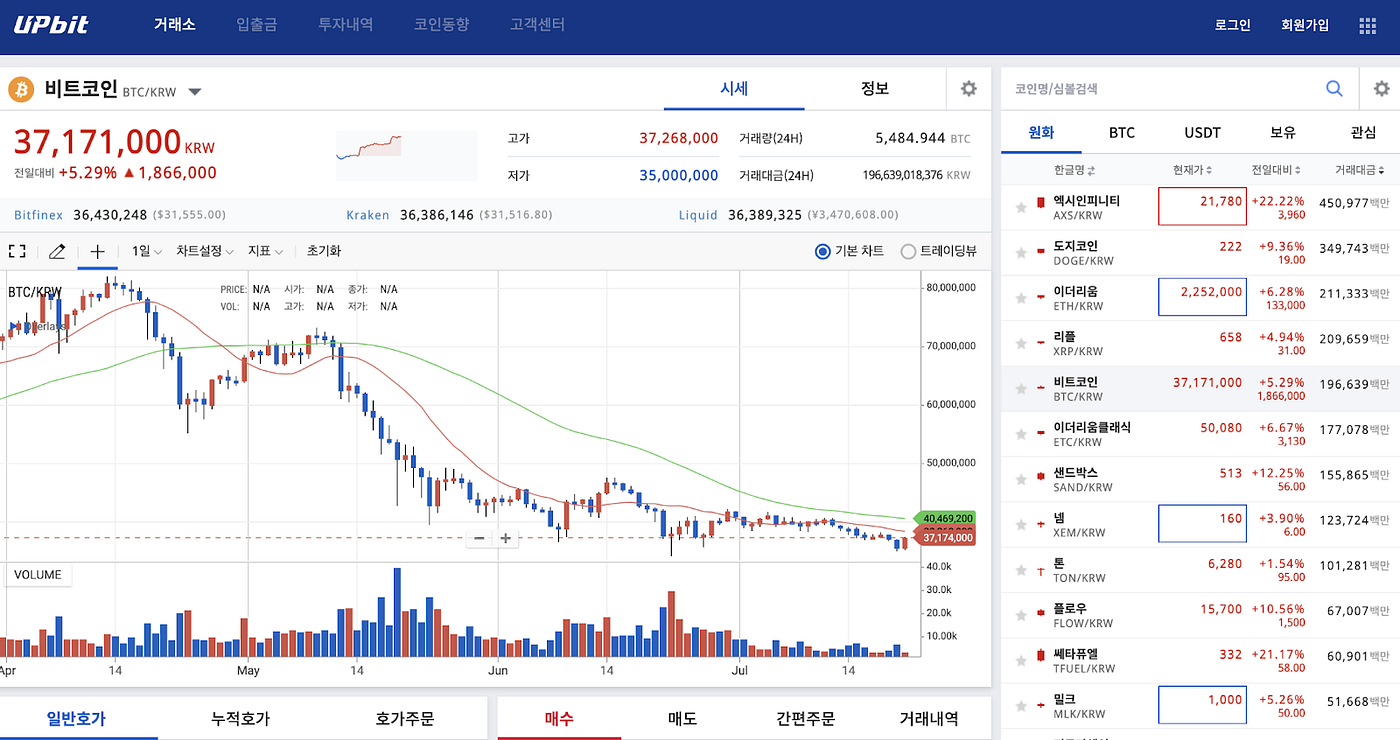Select the pencil drawing tool
This screenshot has width=1400, height=740.
click(x=57, y=251)
